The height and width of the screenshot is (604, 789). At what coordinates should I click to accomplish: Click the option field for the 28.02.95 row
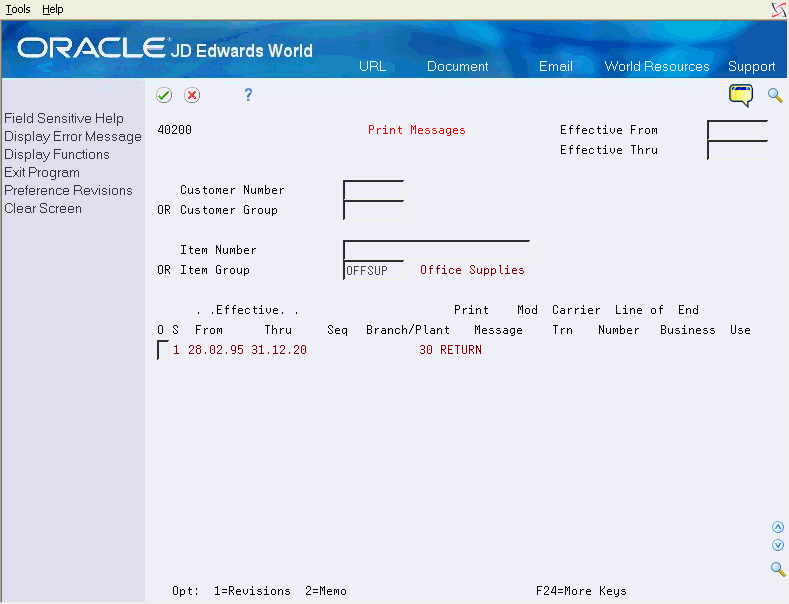(163, 350)
